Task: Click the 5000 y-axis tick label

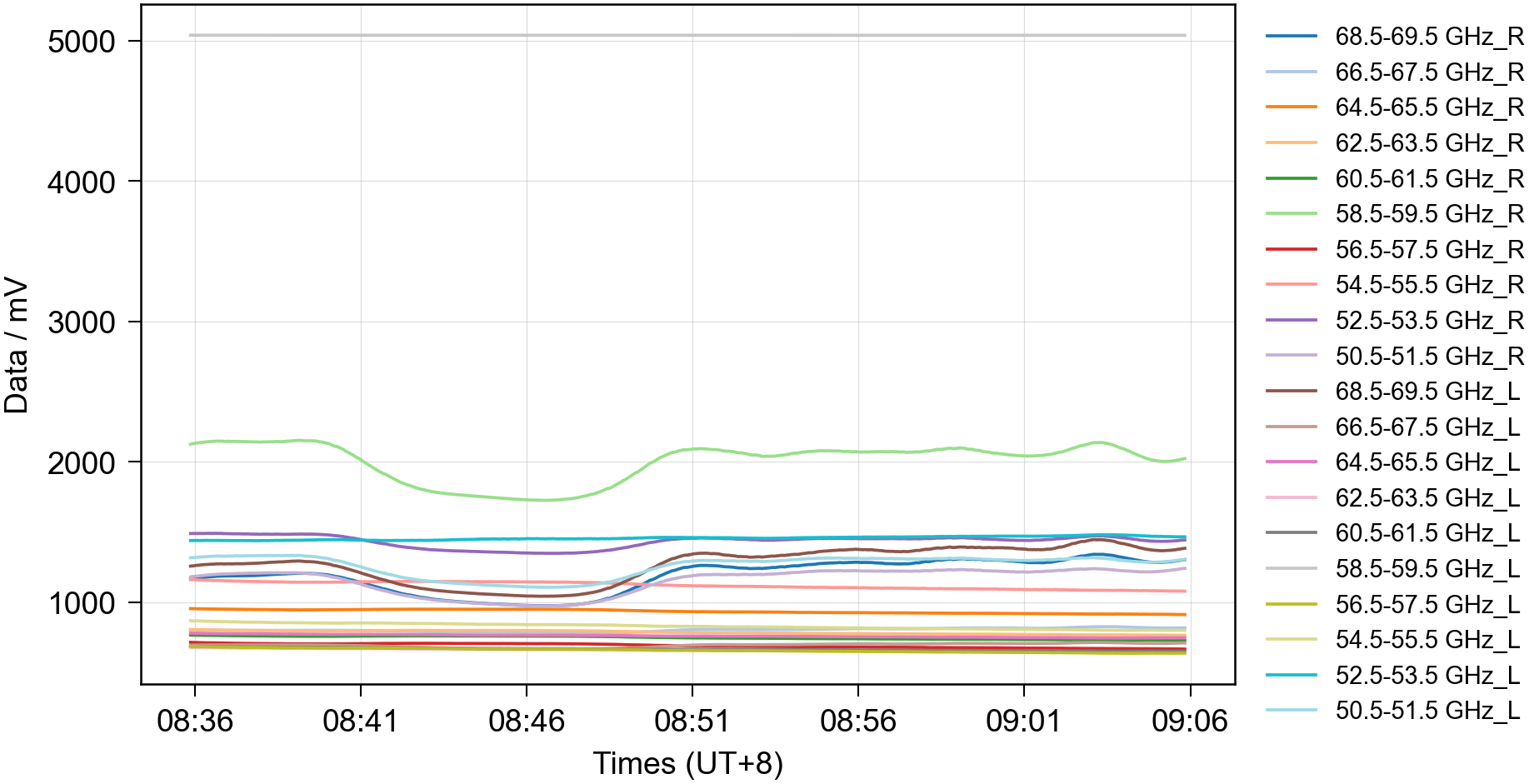Action: pyautogui.click(x=82, y=42)
